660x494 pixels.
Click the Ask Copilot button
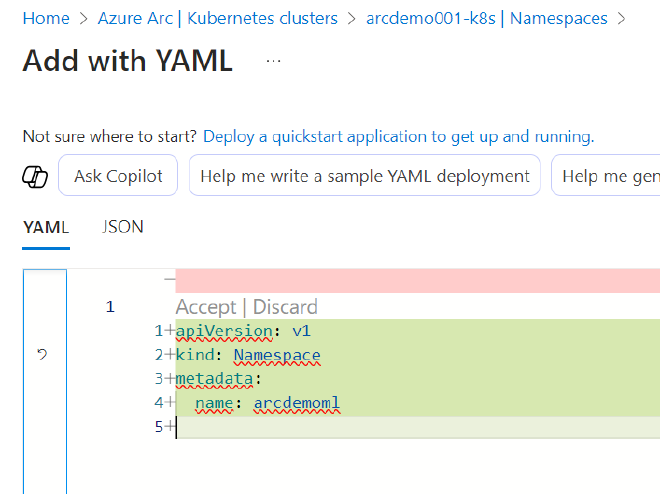tap(118, 175)
